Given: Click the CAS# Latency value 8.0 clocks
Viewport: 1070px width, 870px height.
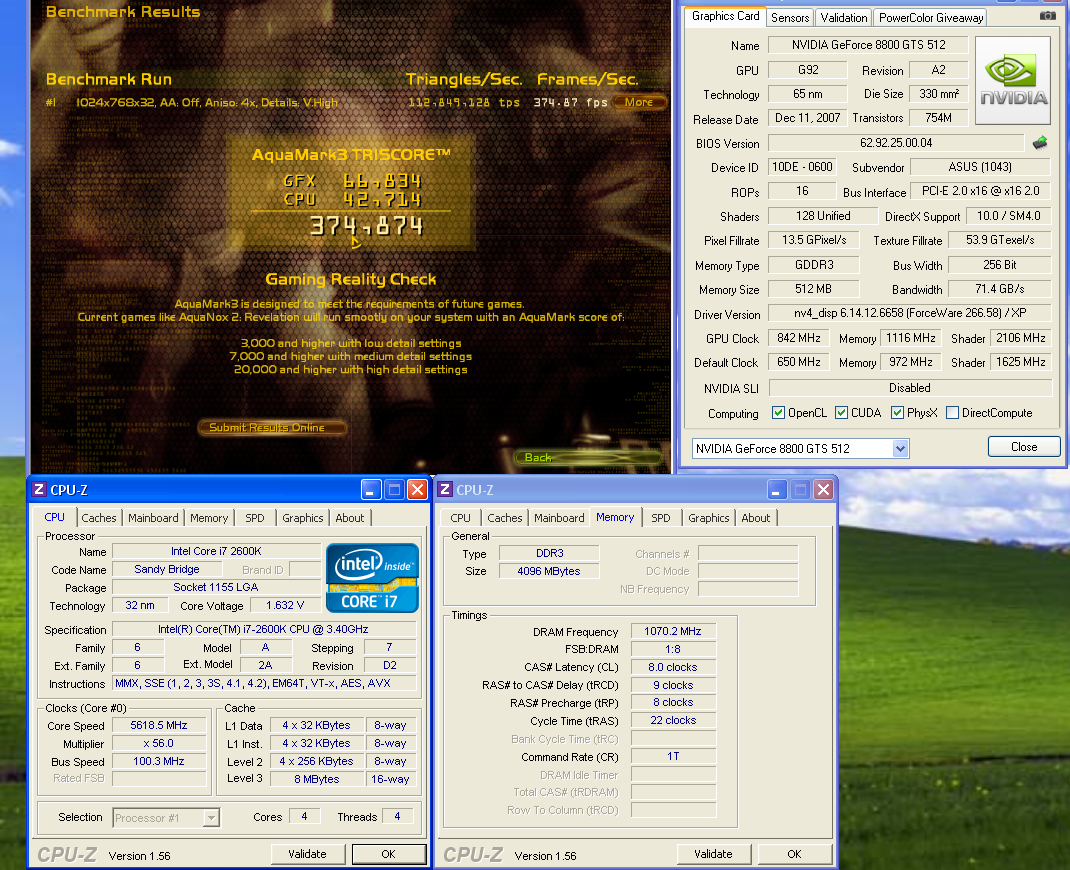Looking at the screenshot, I should [x=673, y=667].
